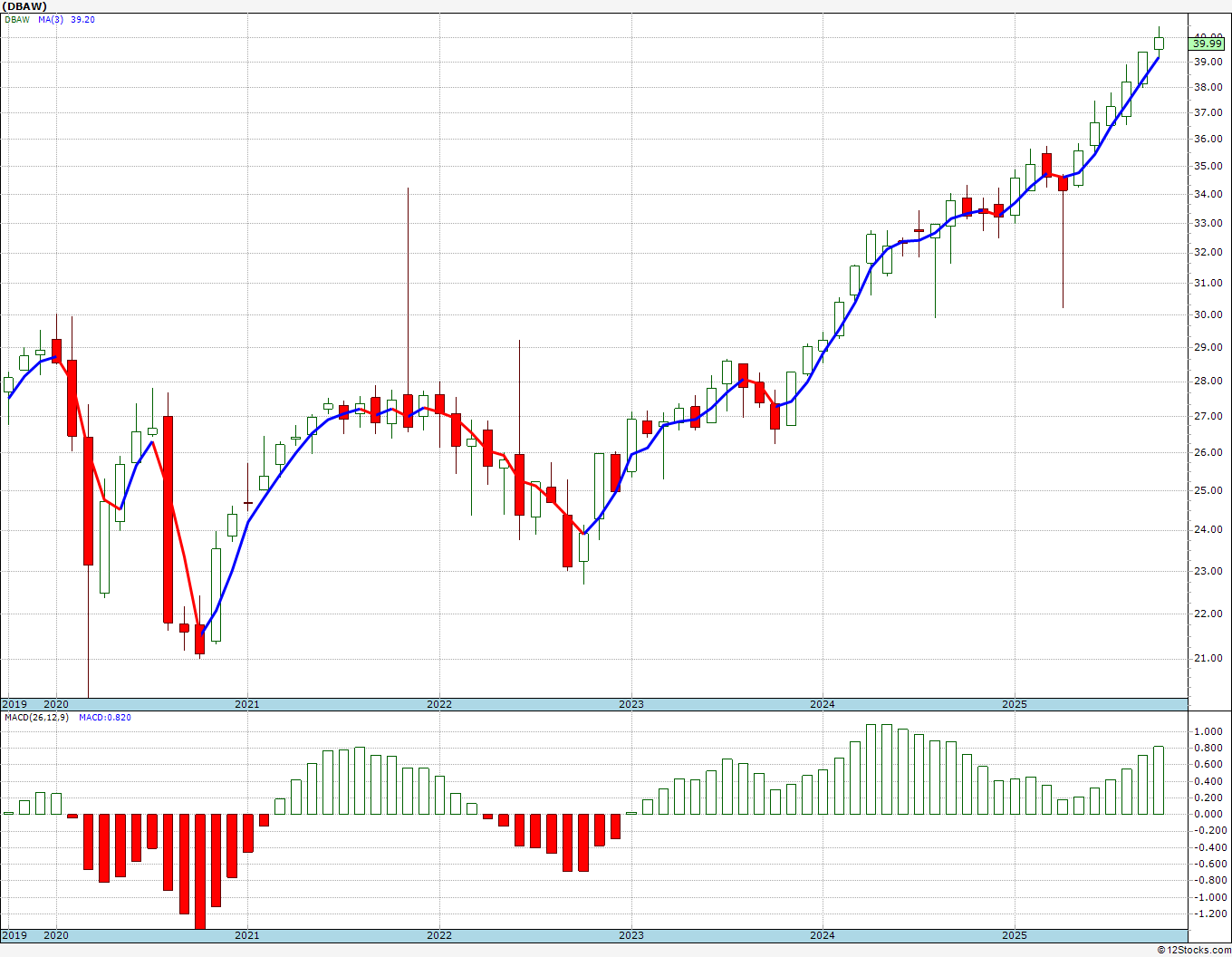Select 2019 on the MACD panel time axis
The width and height of the screenshot is (1232, 957).
click(14, 935)
